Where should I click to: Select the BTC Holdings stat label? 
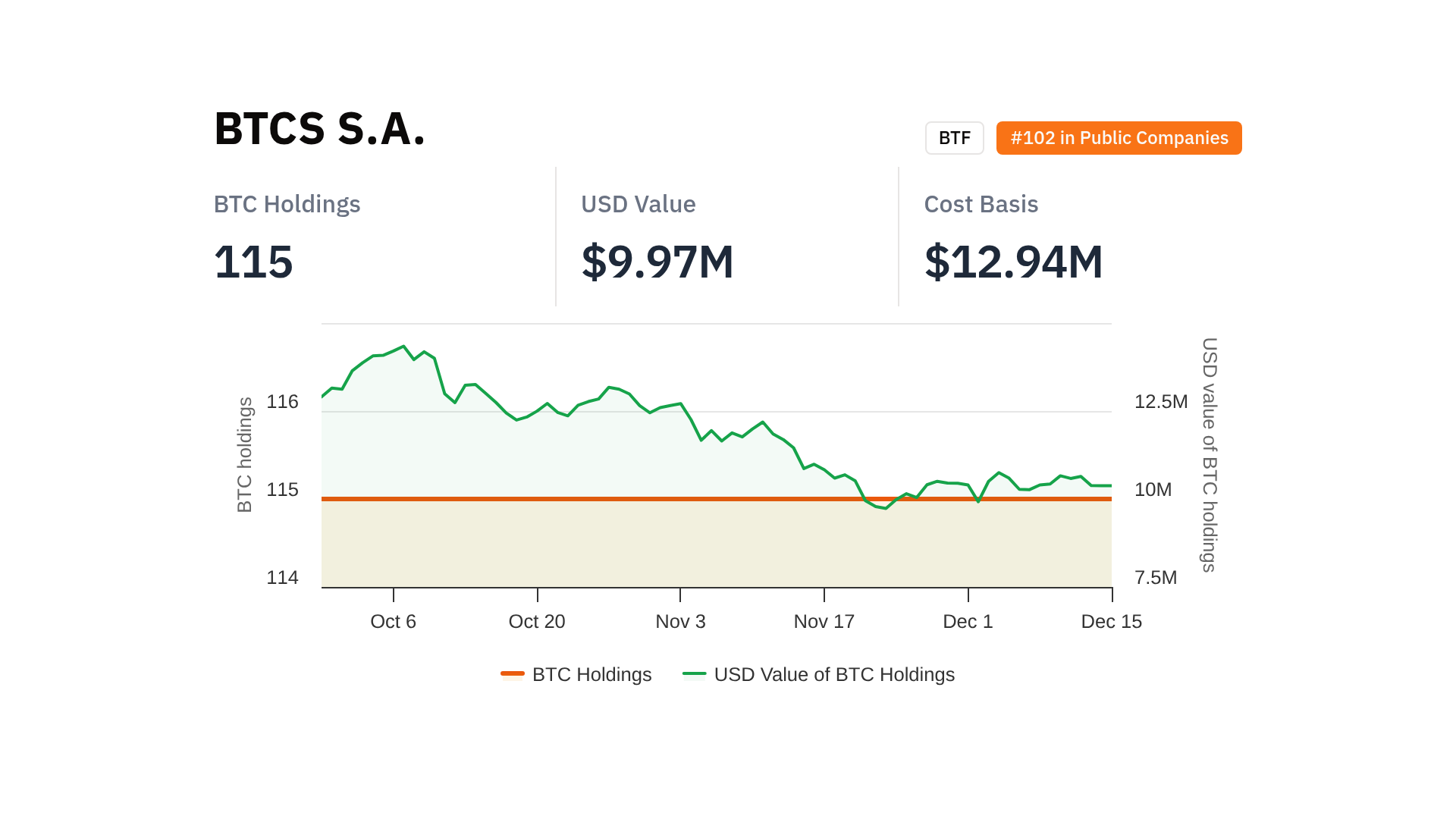tap(287, 204)
